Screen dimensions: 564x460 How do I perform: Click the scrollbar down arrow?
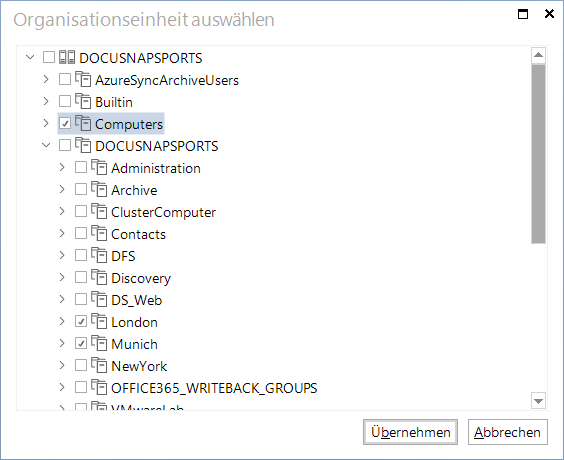tap(538, 401)
